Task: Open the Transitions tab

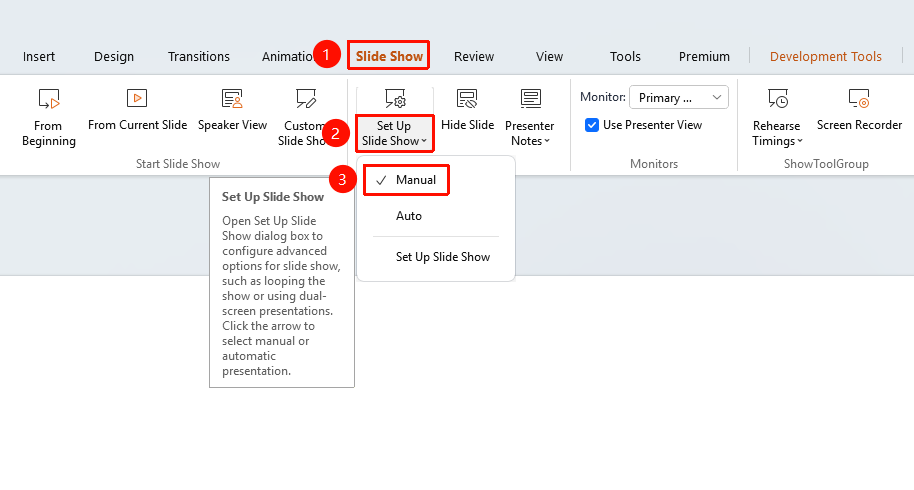Action: coord(199,57)
